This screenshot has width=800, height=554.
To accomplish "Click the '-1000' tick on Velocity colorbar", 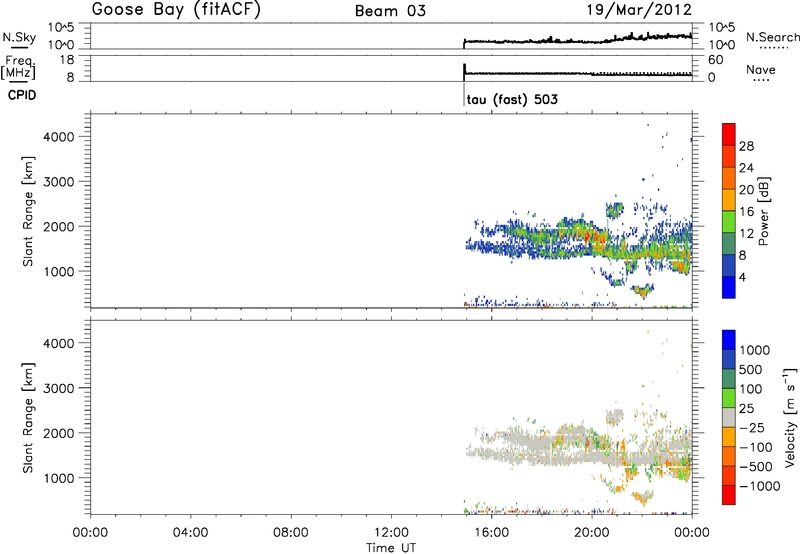I will point(760,486).
